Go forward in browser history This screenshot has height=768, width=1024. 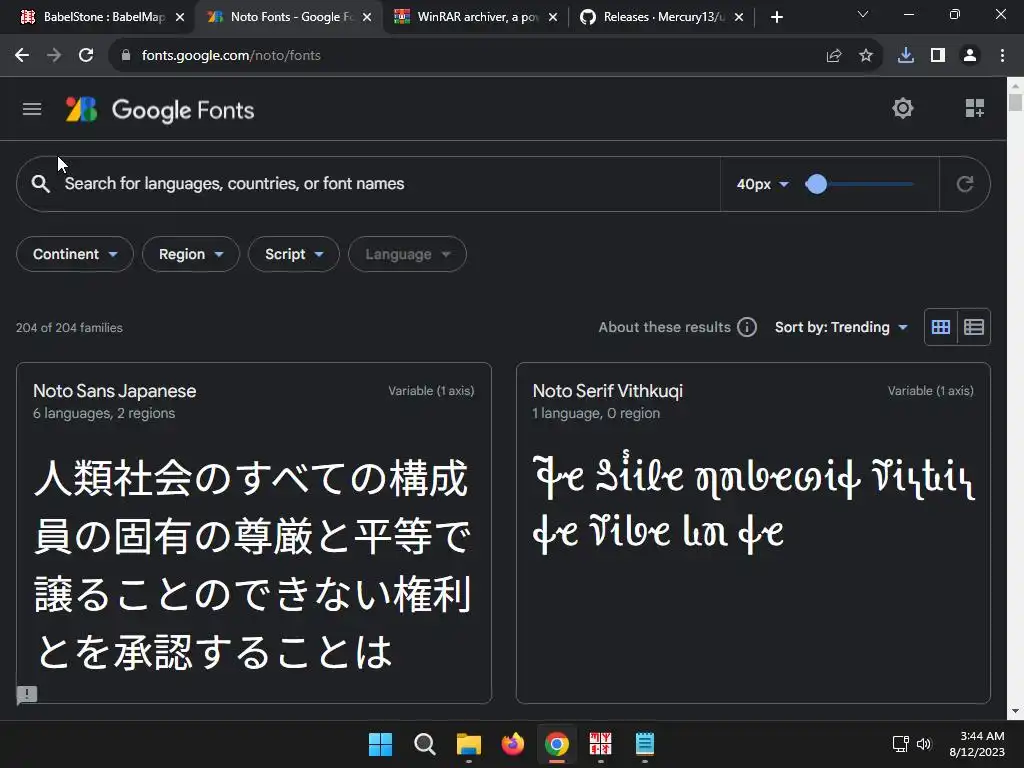pyautogui.click(x=54, y=56)
